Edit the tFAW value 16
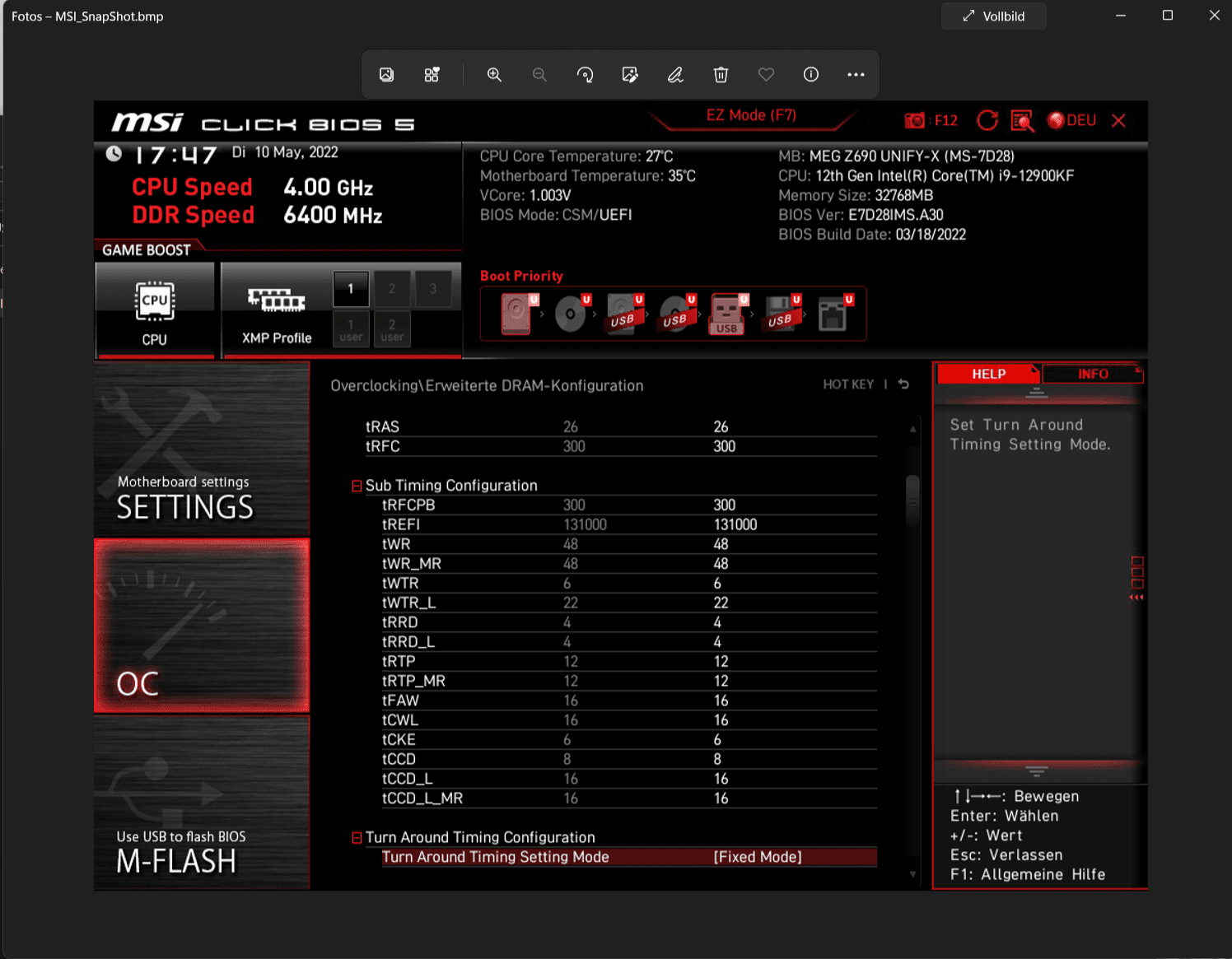This screenshot has height=959, width=1232. click(x=721, y=701)
